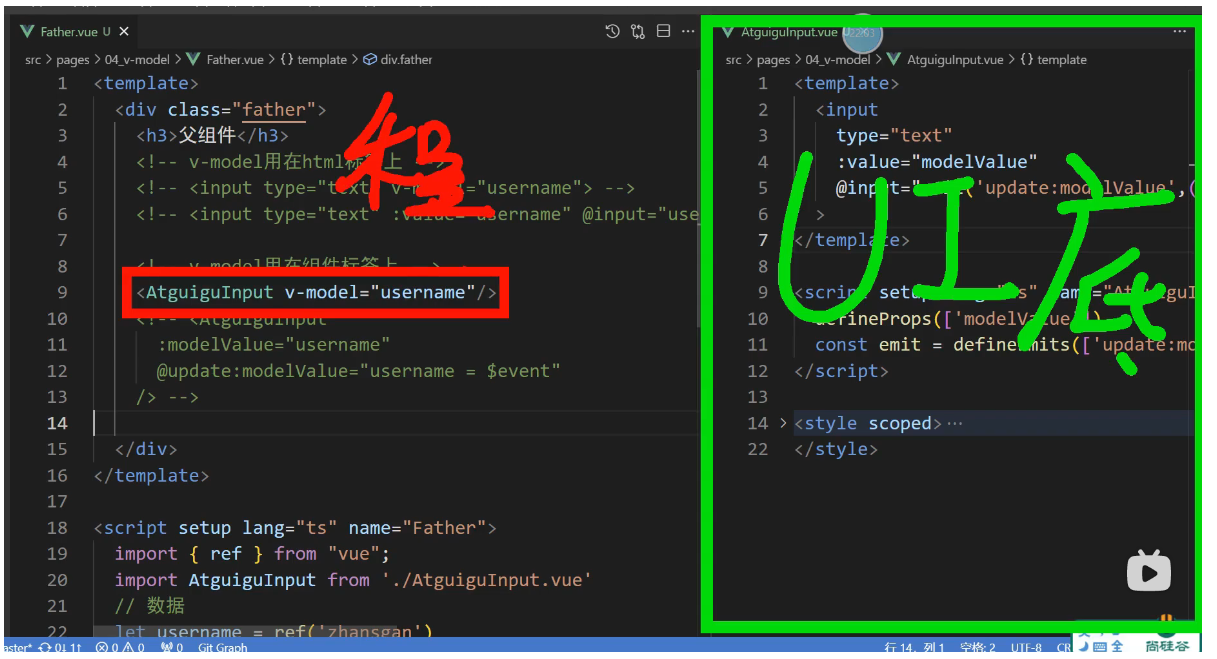The width and height of the screenshot is (1217, 659).
Task: Click the '// 数据' comment line
Action: (x=150, y=606)
